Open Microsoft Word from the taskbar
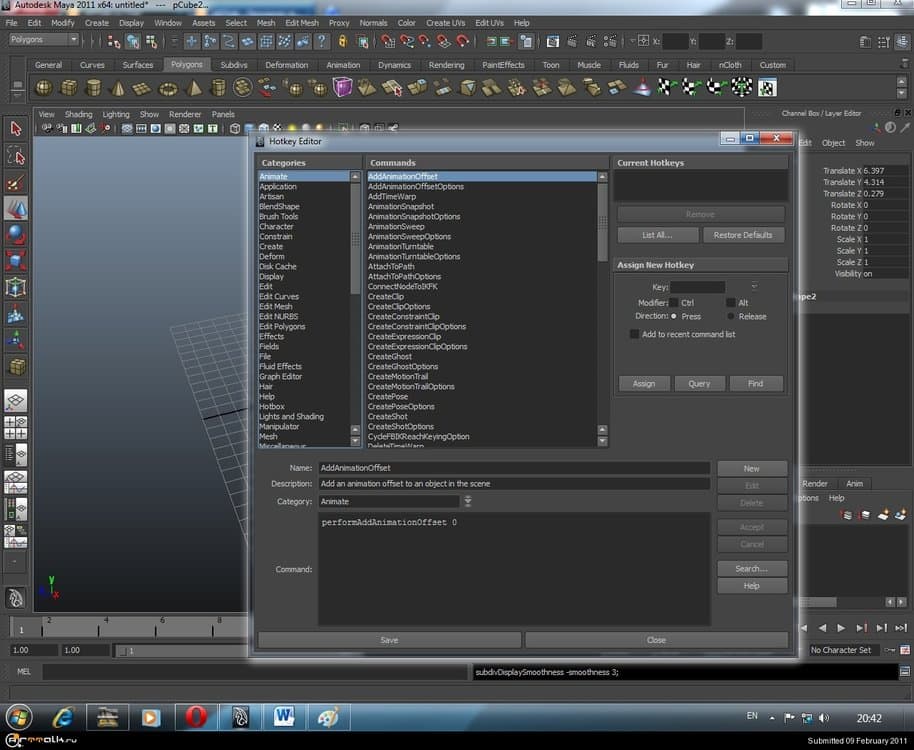This screenshot has width=914, height=750. pyautogui.click(x=284, y=717)
